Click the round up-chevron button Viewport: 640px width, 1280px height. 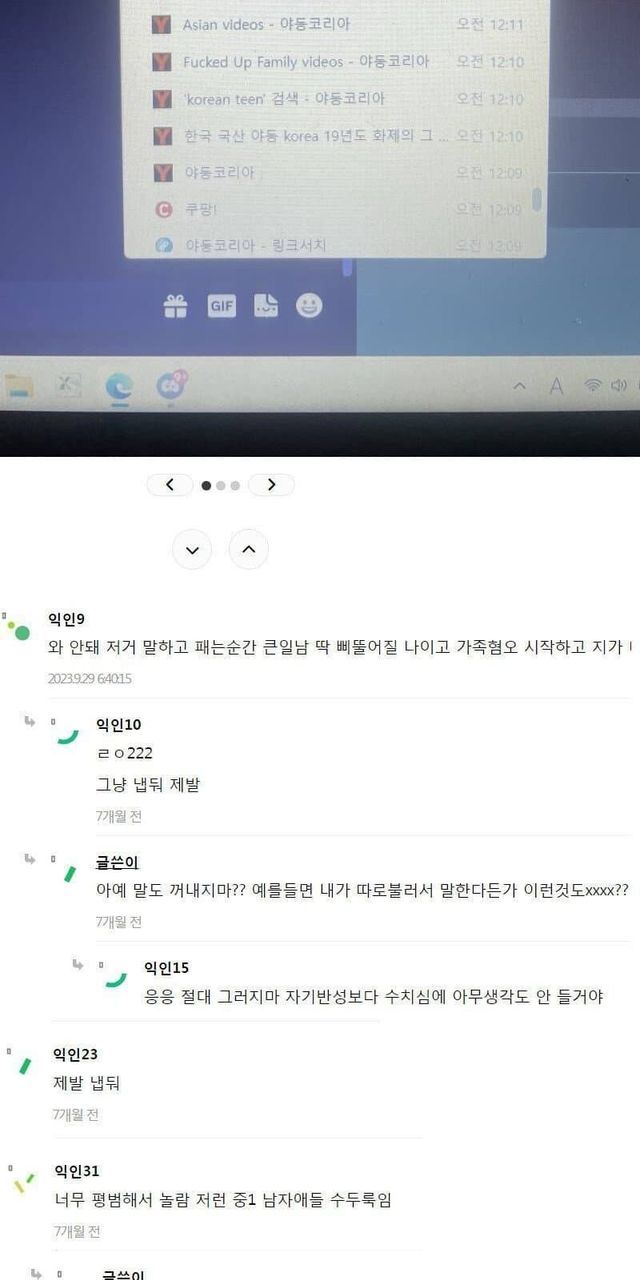(x=249, y=549)
